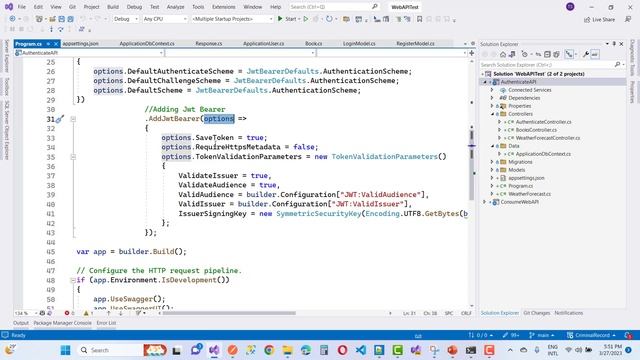Click the Save All toolbar icon
Screen dimensions: 640x360
click(70, 19)
